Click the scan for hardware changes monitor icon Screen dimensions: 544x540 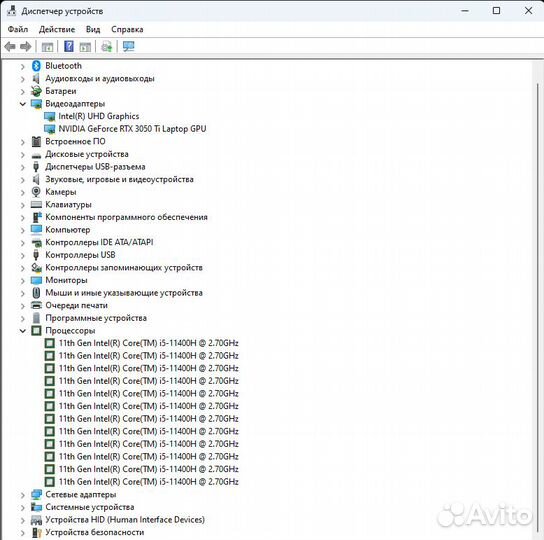coord(128,46)
